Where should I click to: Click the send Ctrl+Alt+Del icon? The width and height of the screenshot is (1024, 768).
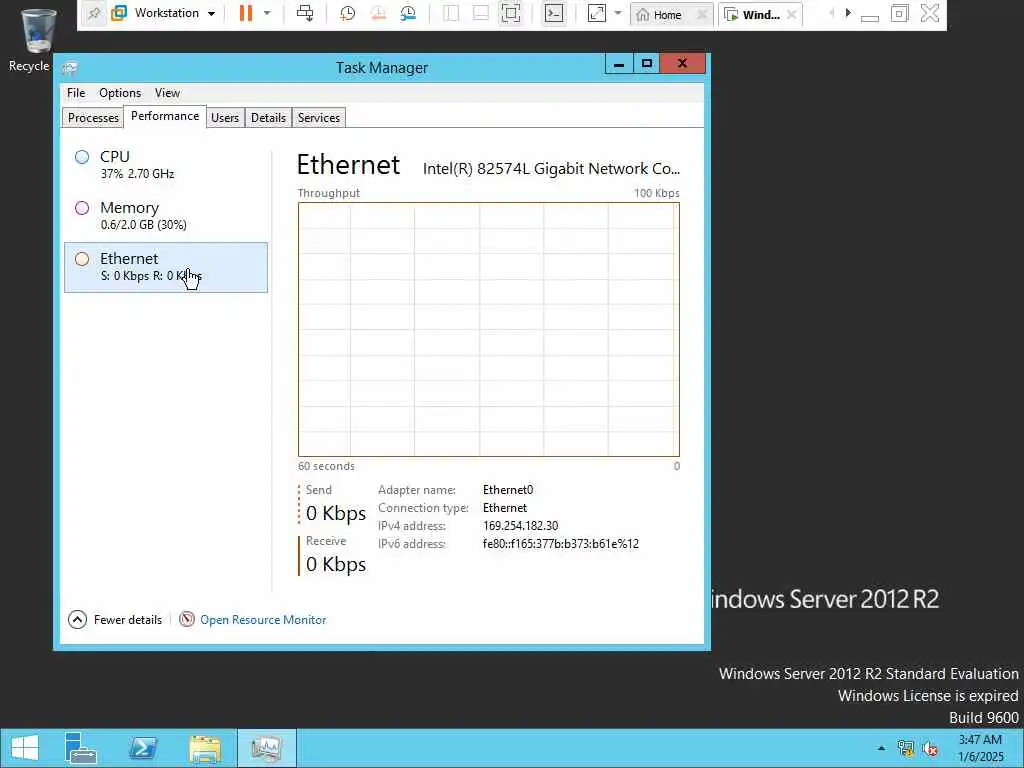click(305, 13)
